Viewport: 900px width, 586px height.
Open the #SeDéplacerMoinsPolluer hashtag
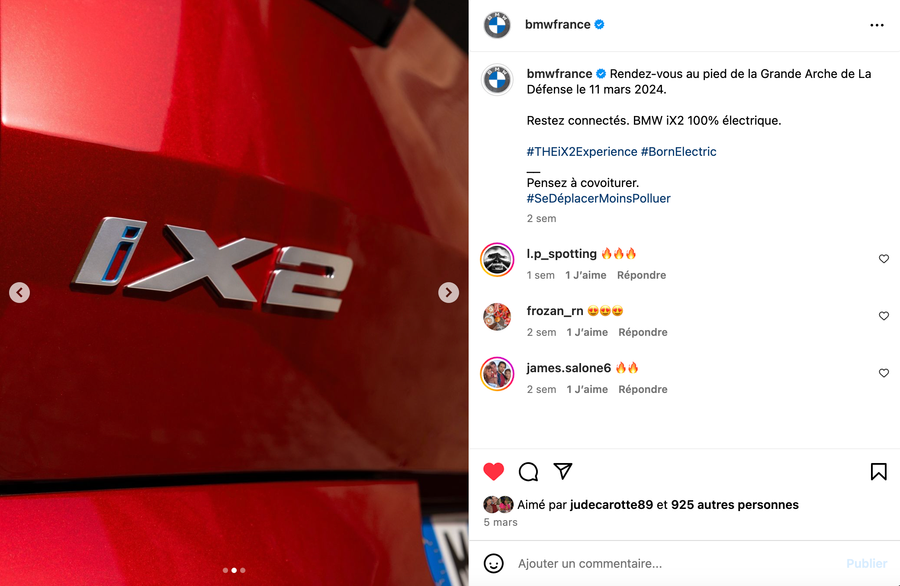pyautogui.click(x=599, y=198)
